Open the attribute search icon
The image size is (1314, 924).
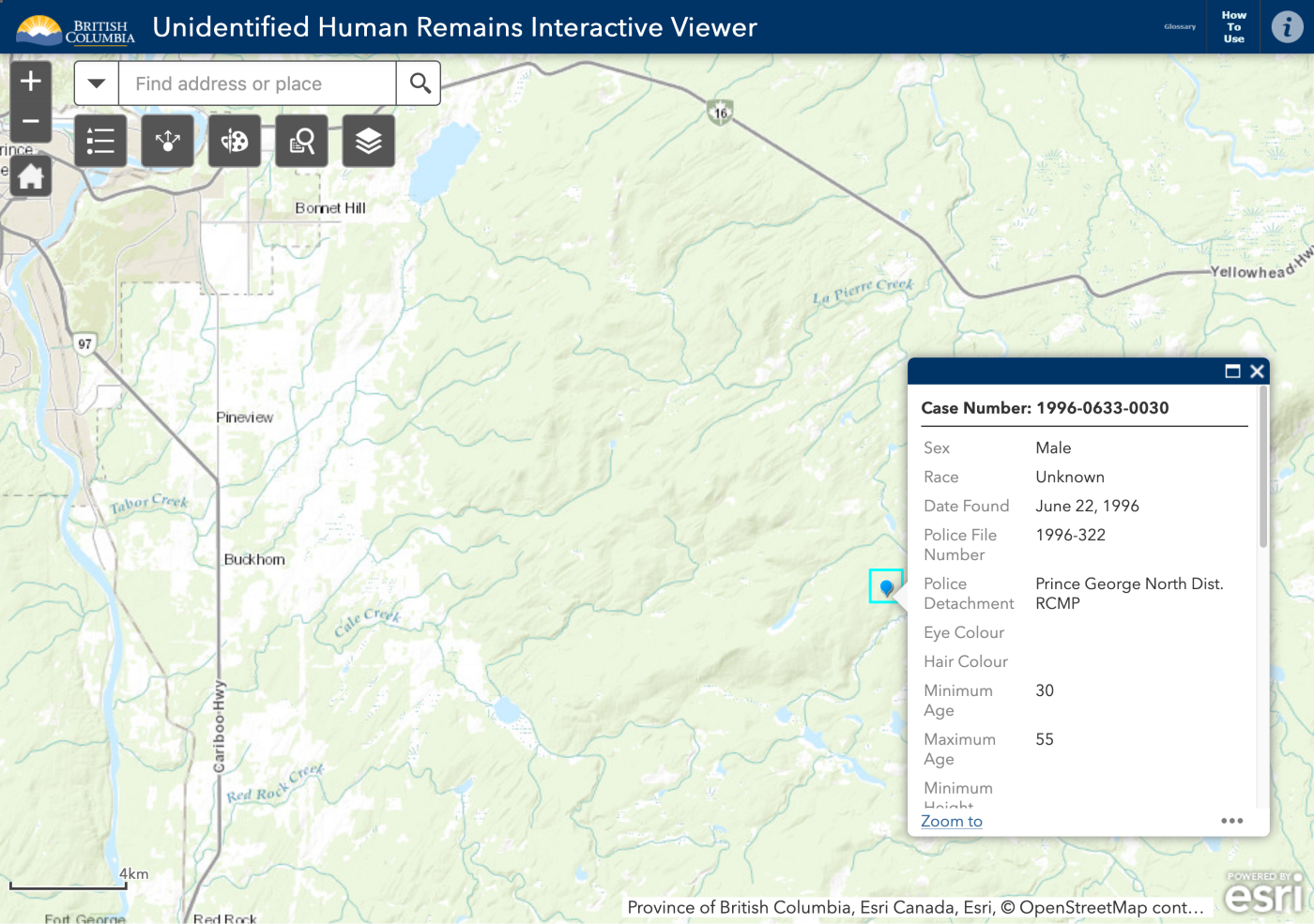coord(301,141)
